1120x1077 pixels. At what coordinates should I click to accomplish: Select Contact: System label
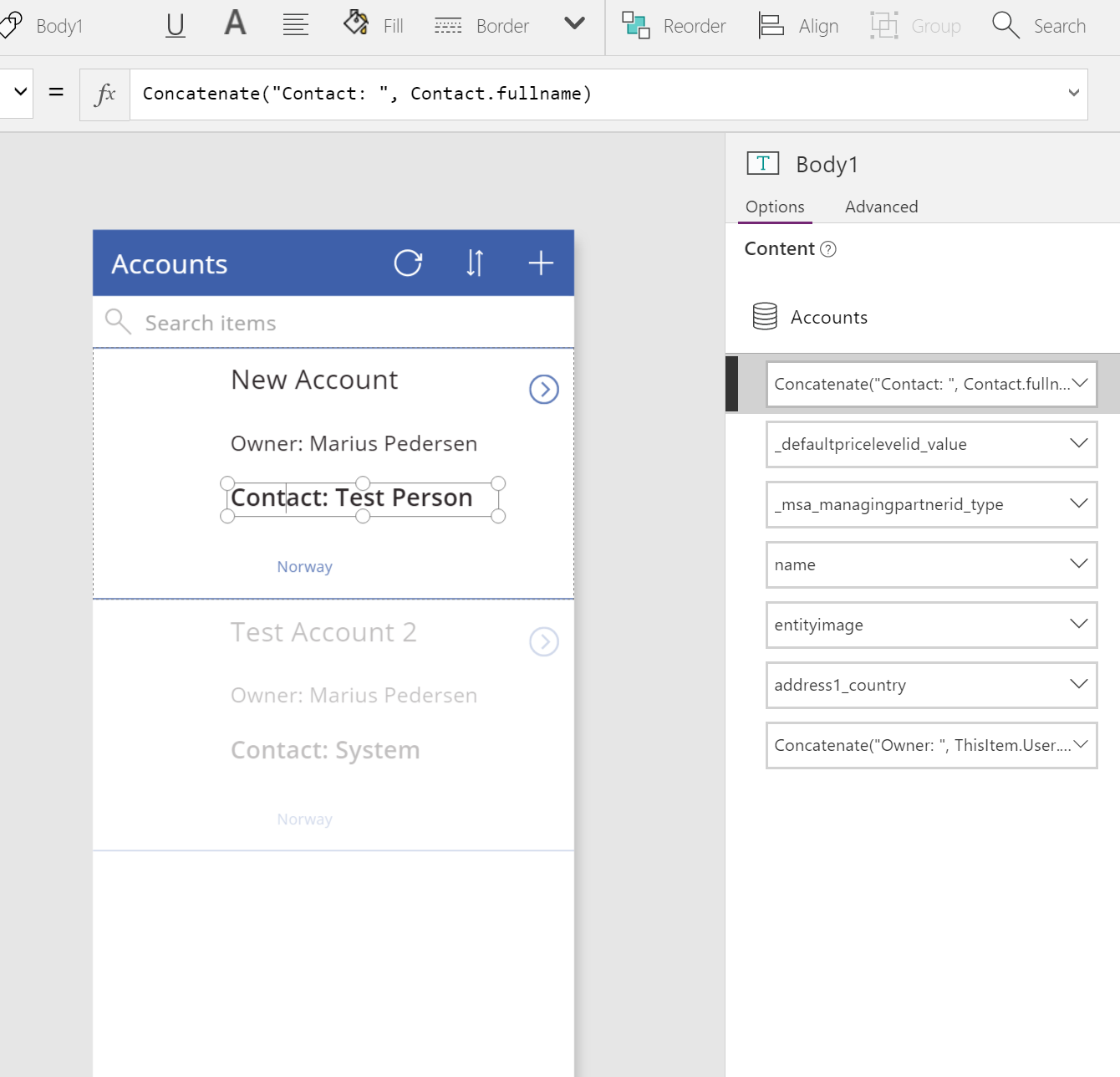pyautogui.click(x=325, y=750)
